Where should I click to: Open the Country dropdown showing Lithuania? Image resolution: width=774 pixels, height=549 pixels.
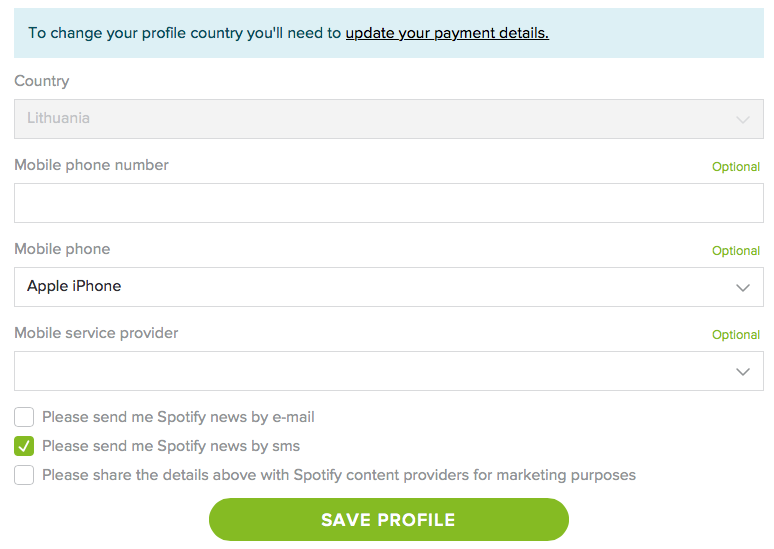[x=388, y=119]
